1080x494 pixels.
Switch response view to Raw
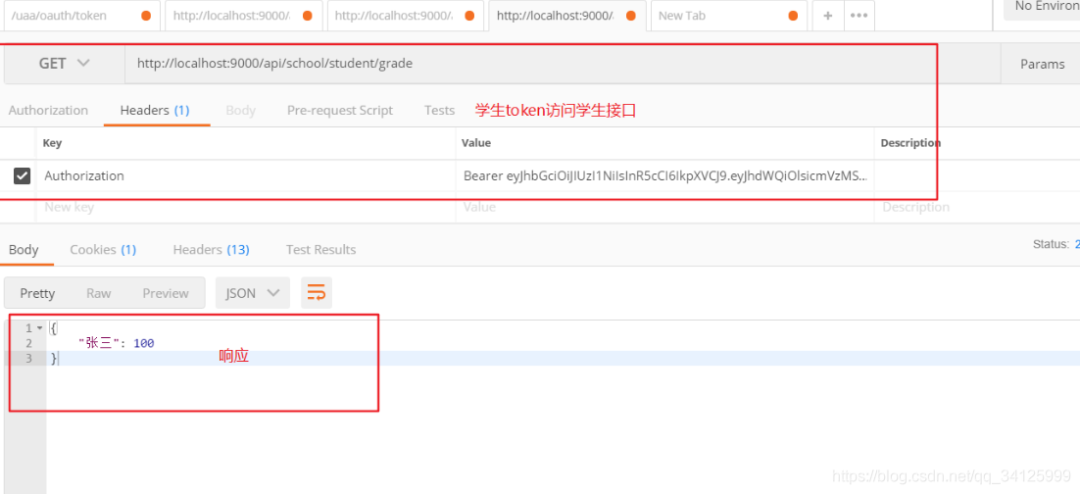tap(98, 293)
